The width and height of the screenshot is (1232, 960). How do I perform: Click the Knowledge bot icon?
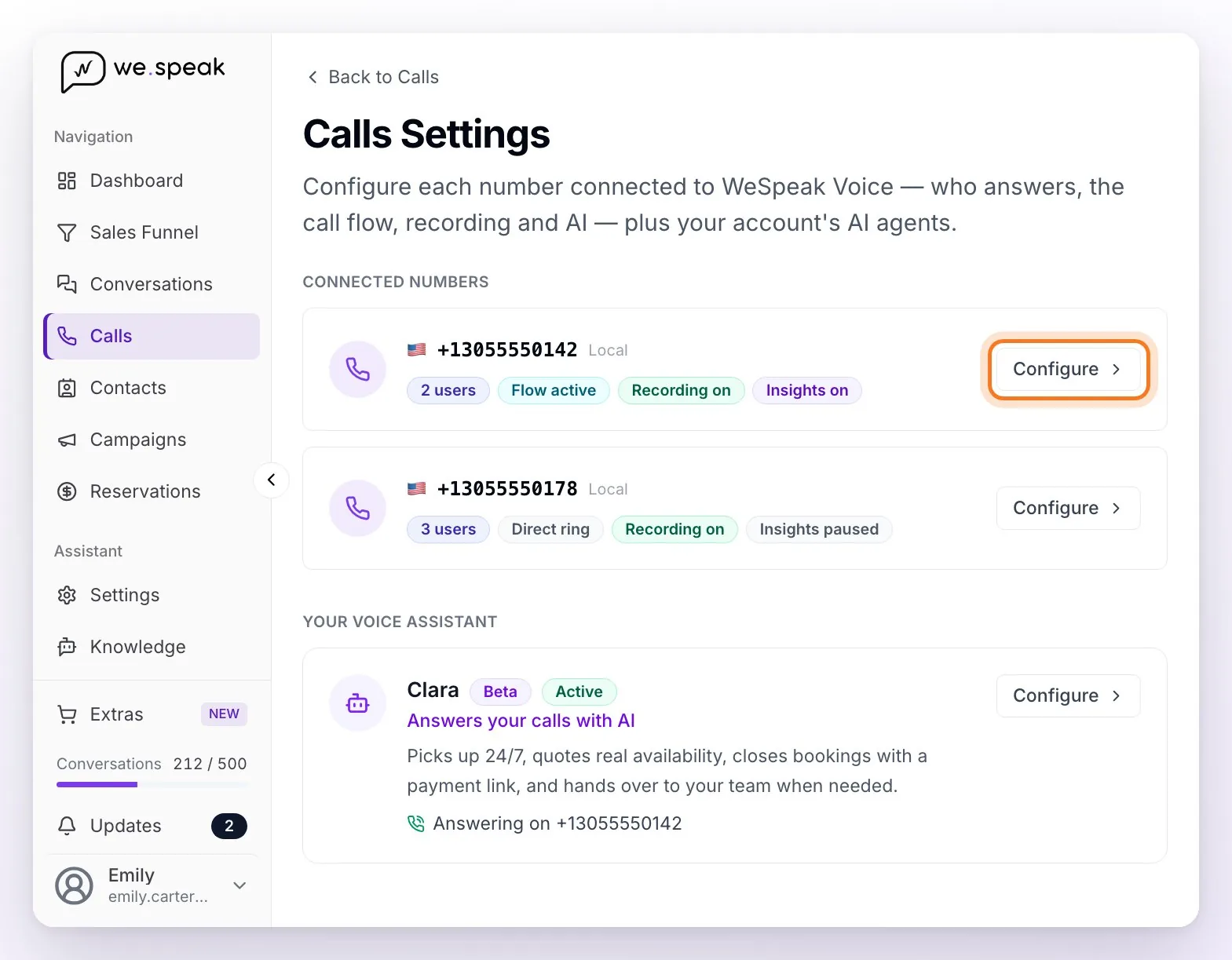pos(67,647)
